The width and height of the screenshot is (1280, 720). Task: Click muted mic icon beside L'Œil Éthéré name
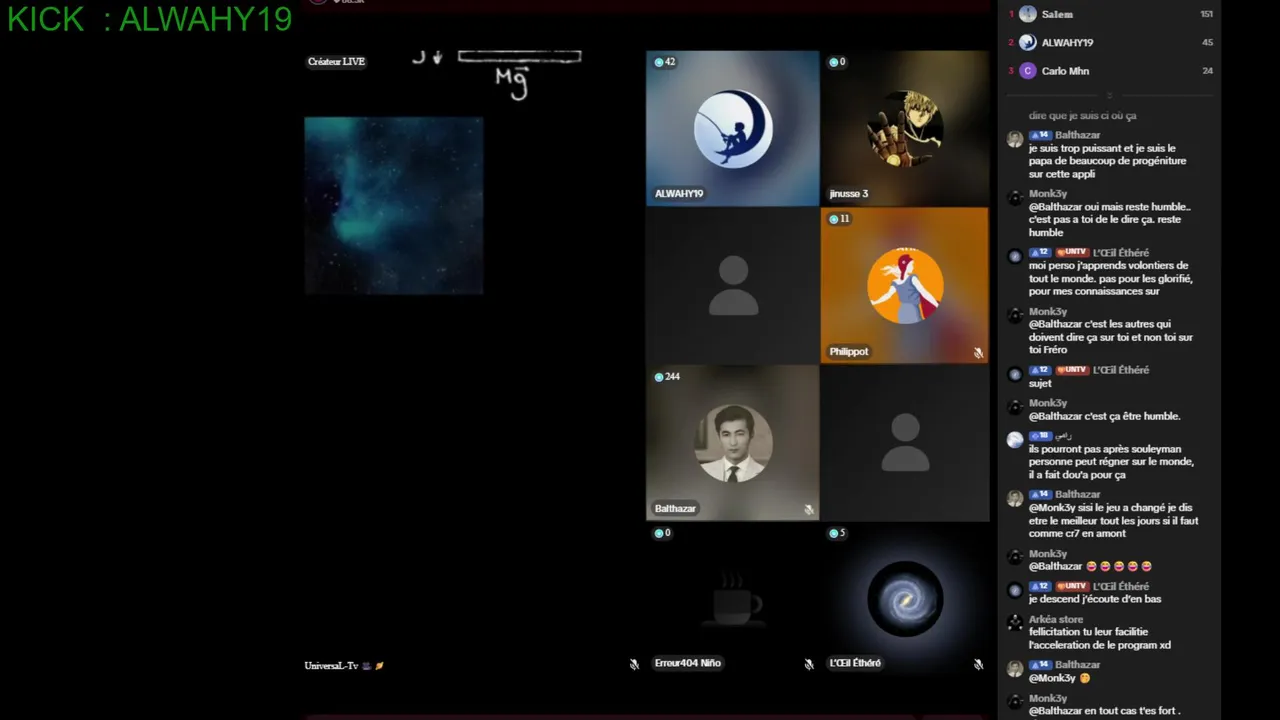978,664
